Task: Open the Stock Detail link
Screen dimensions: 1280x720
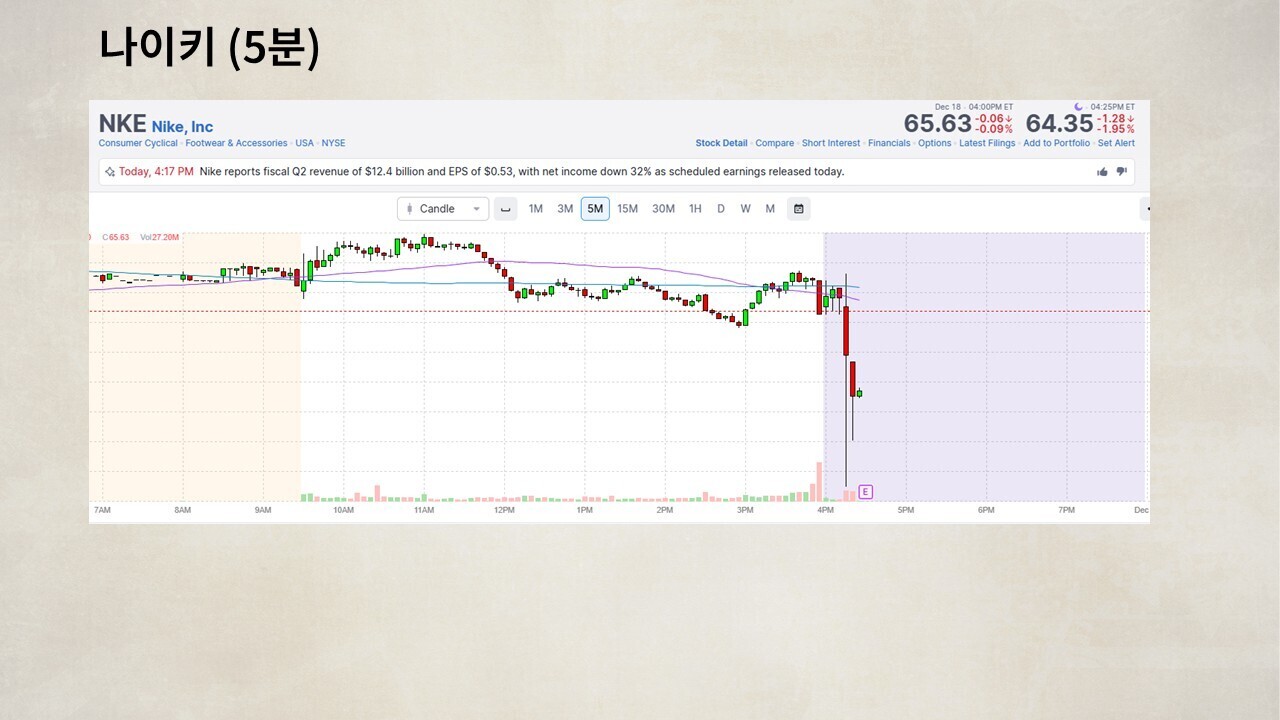Action: (x=722, y=143)
